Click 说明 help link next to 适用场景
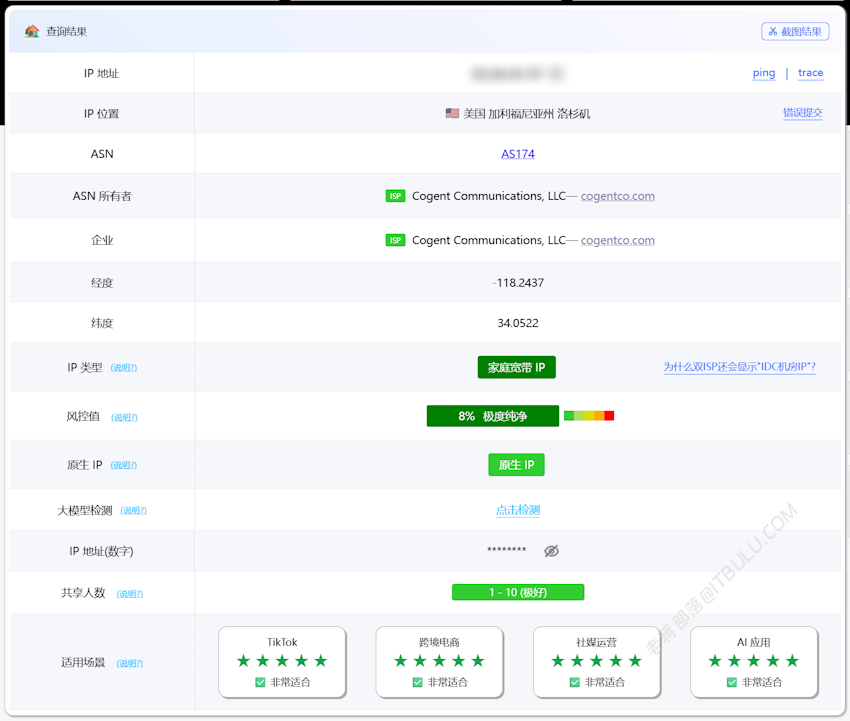This screenshot has width=850, height=721. coord(130,663)
